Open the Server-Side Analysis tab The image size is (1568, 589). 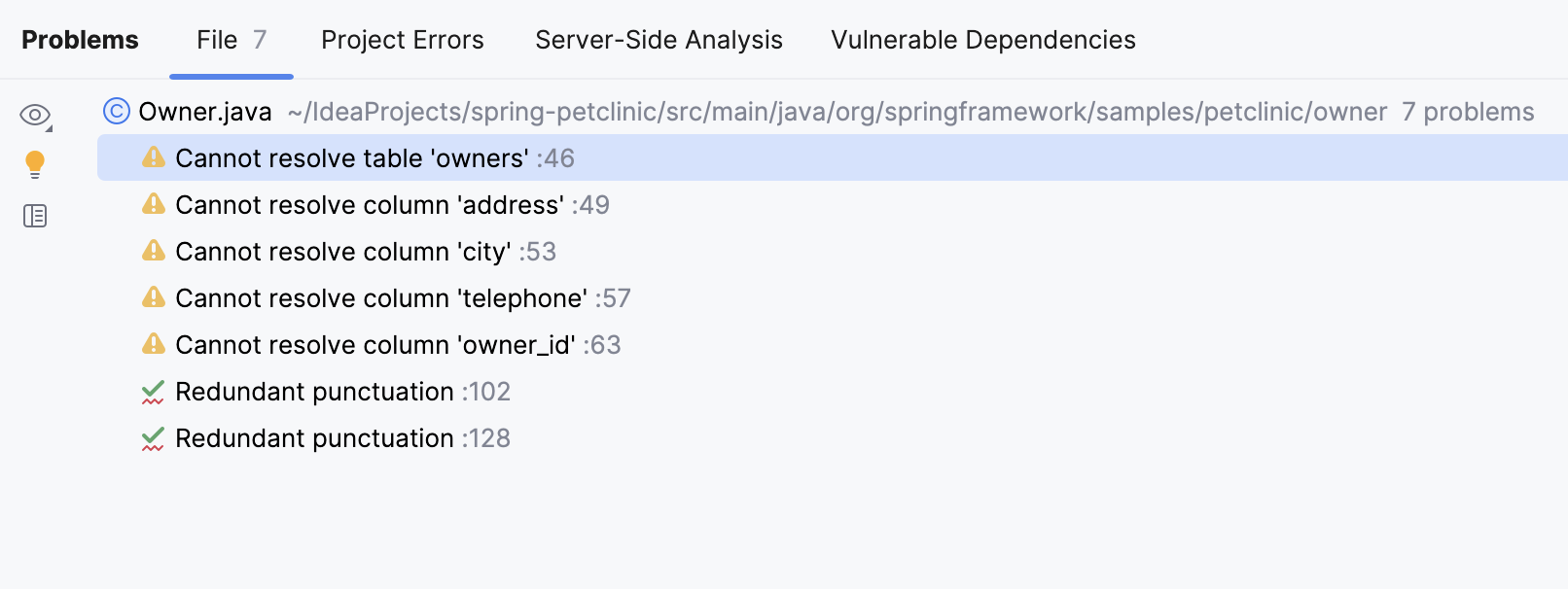pos(659,40)
